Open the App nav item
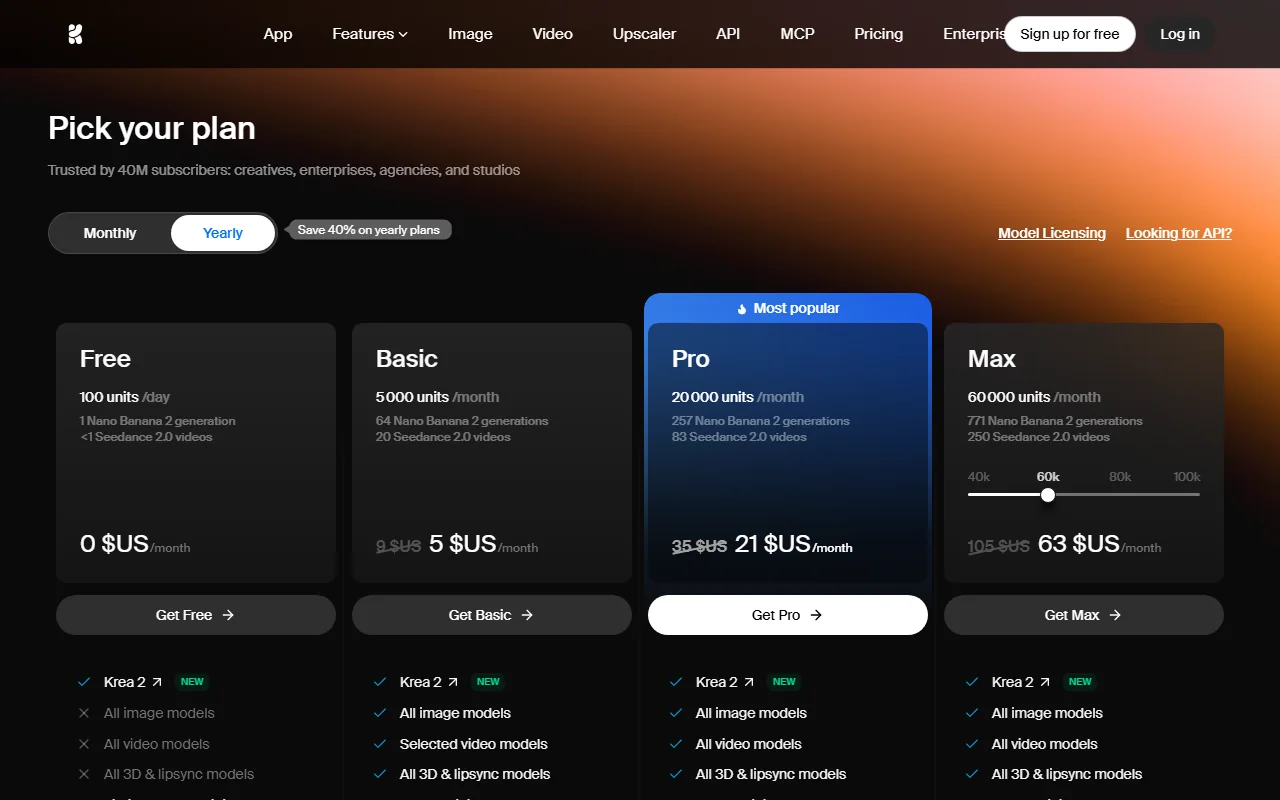This screenshot has height=800, width=1280. pos(278,34)
